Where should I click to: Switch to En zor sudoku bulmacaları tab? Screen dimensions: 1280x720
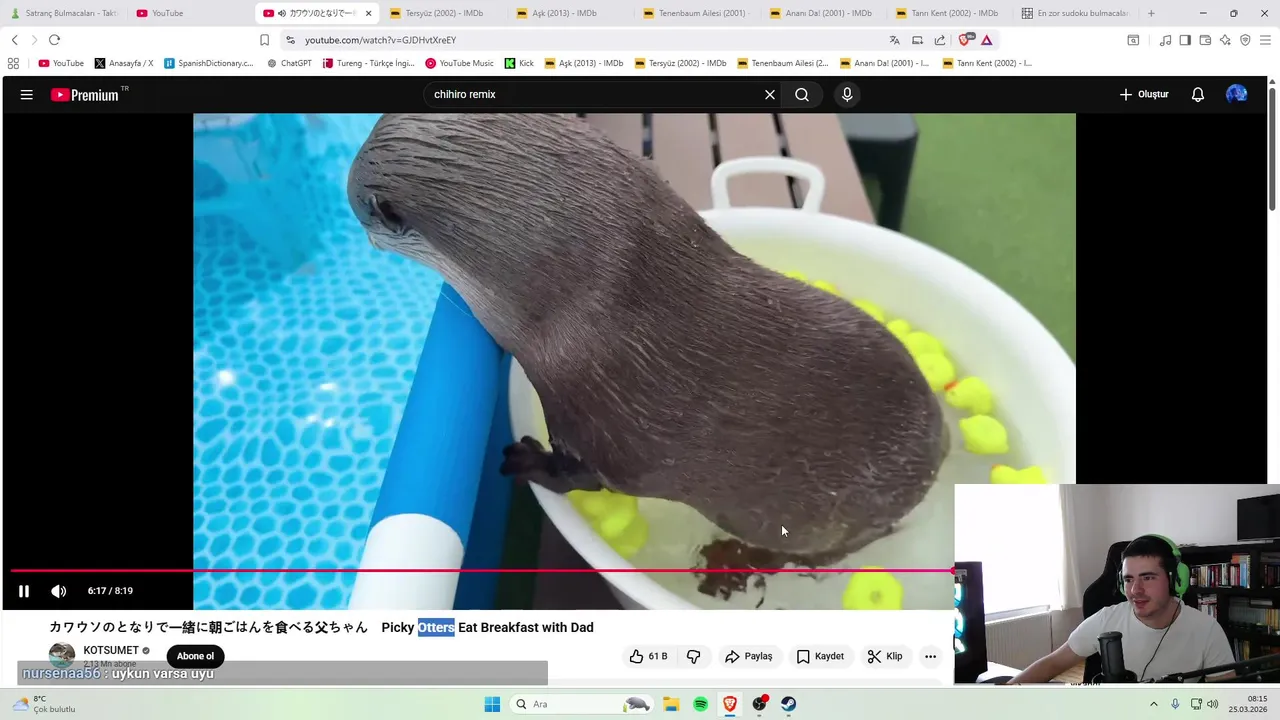[1075, 13]
